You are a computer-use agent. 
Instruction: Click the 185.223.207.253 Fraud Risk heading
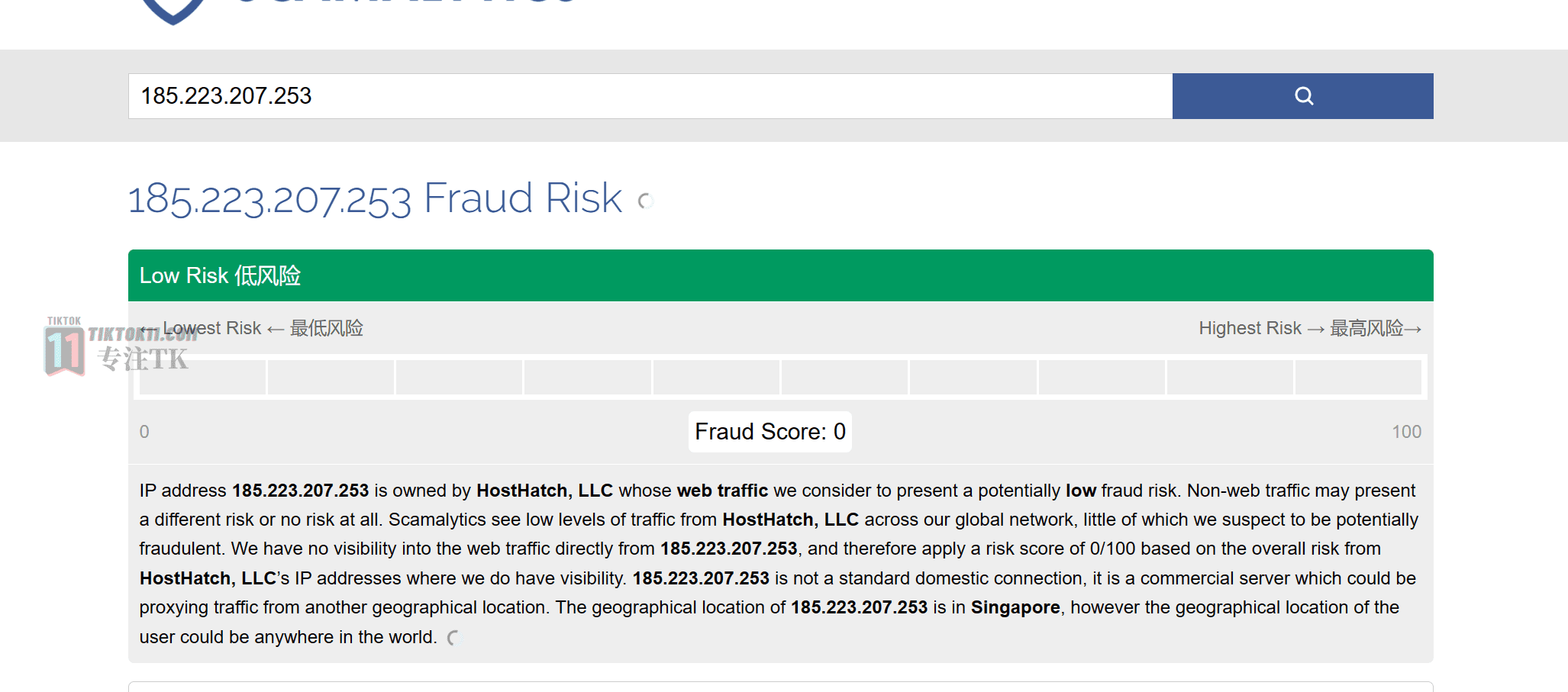[375, 199]
